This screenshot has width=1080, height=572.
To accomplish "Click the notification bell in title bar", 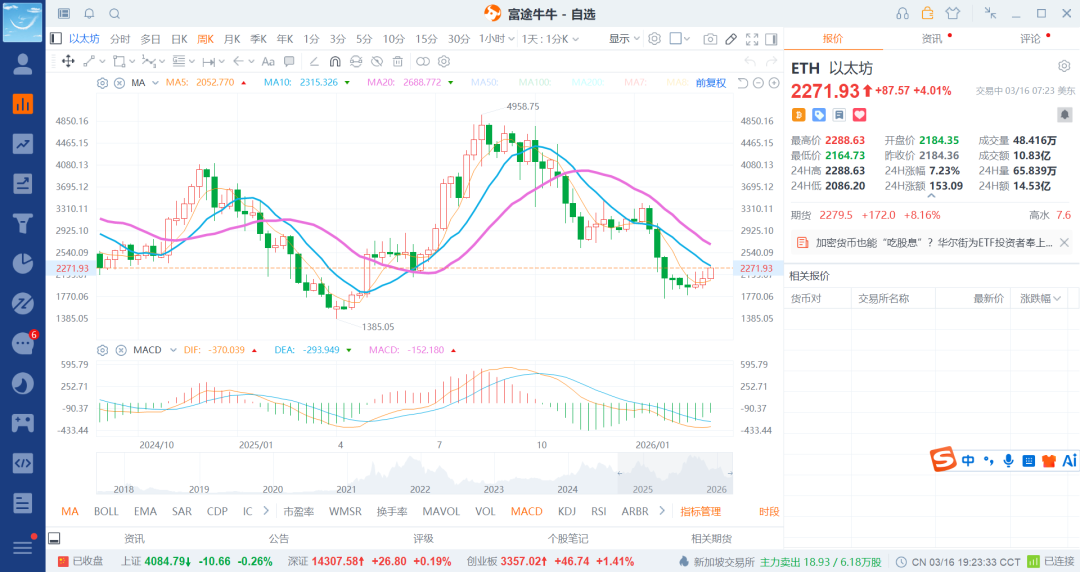I will coord(90,14).
